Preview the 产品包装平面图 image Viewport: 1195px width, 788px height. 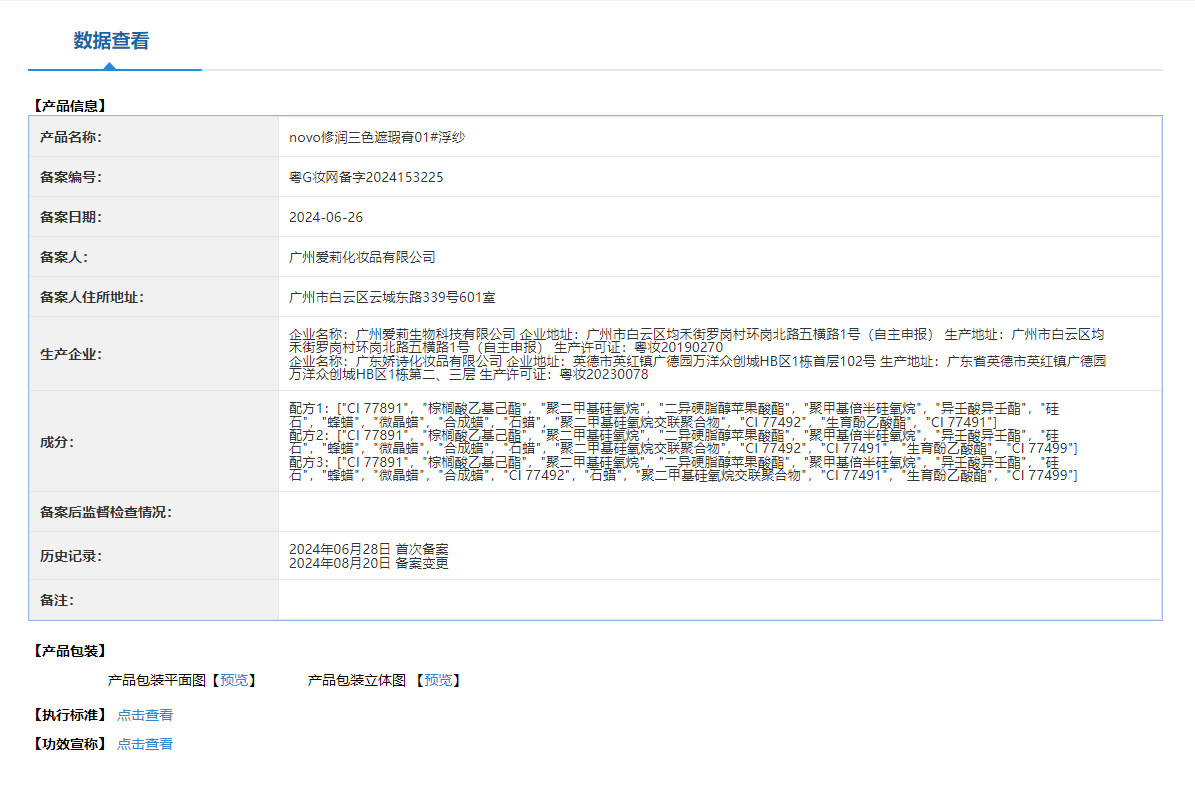pyautogui.click(x=234, y=680)
